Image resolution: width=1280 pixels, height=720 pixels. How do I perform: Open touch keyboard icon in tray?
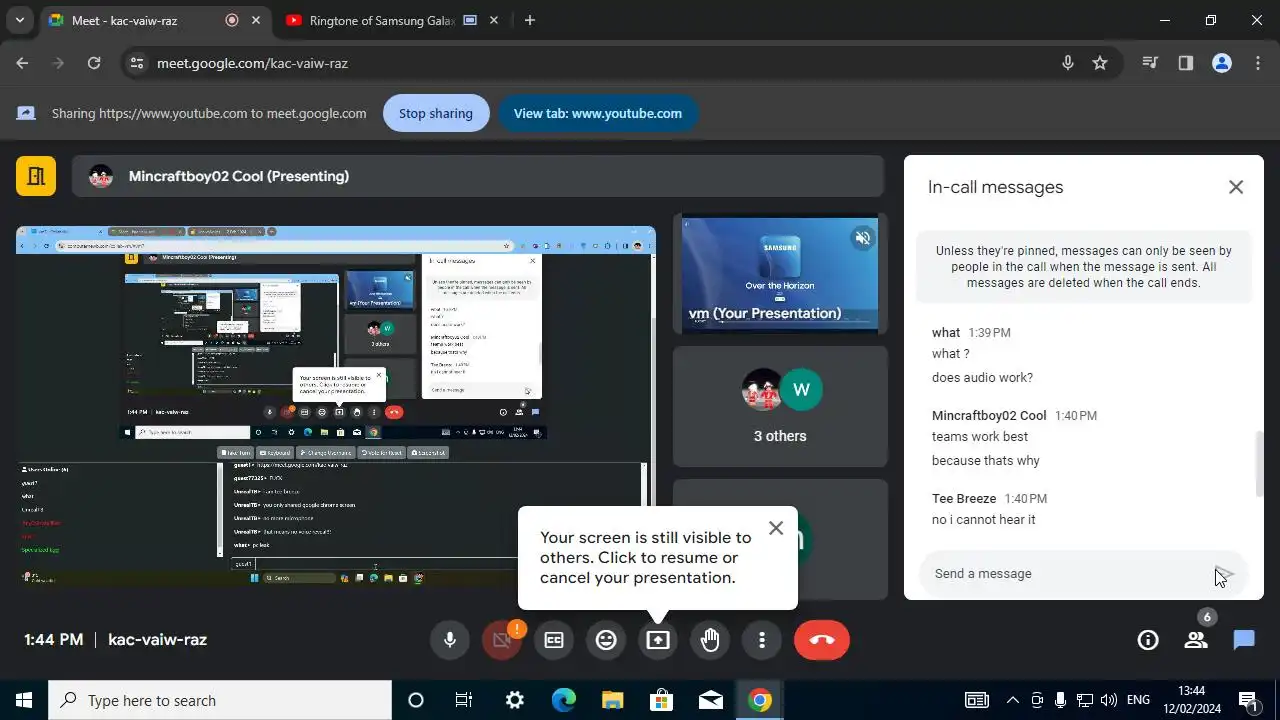(x=977, y=700)
